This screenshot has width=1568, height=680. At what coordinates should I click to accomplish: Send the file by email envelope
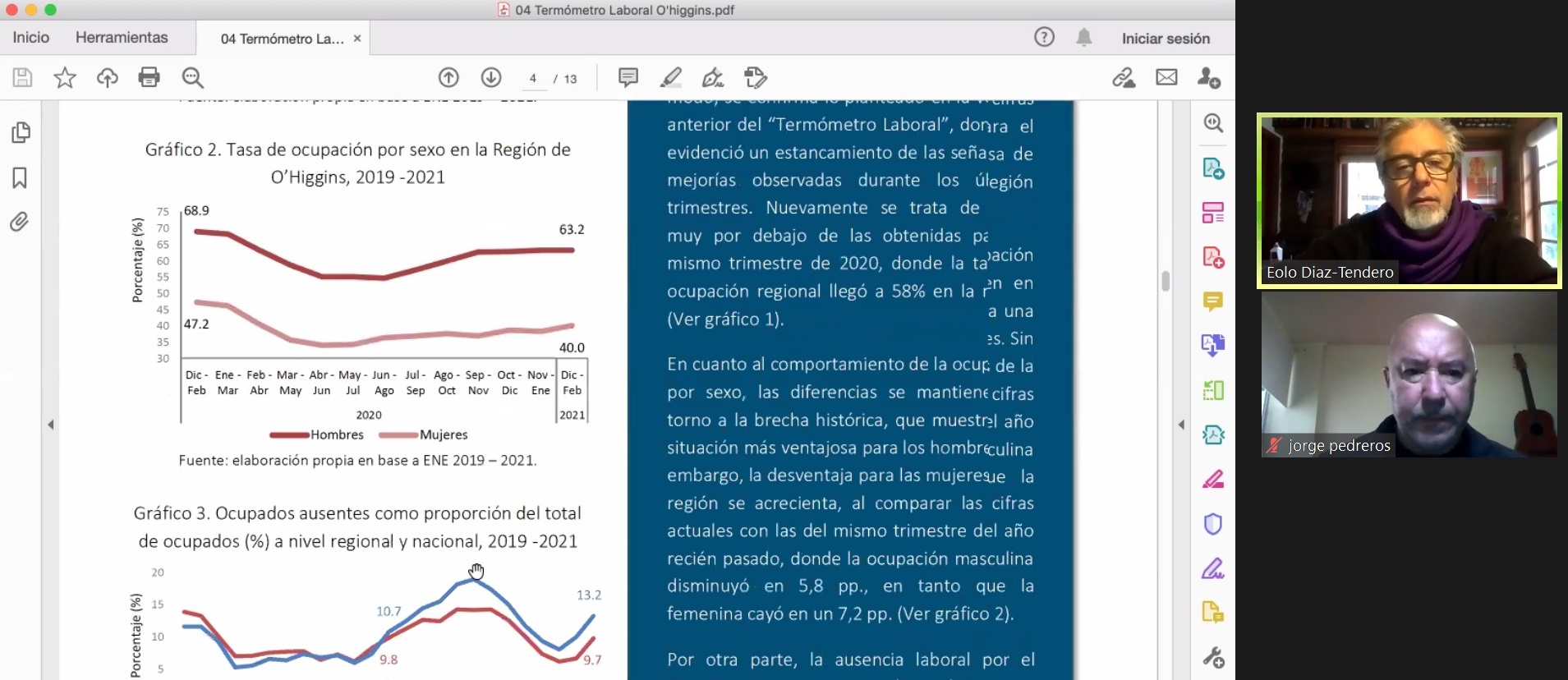(x=1166, y=78)
